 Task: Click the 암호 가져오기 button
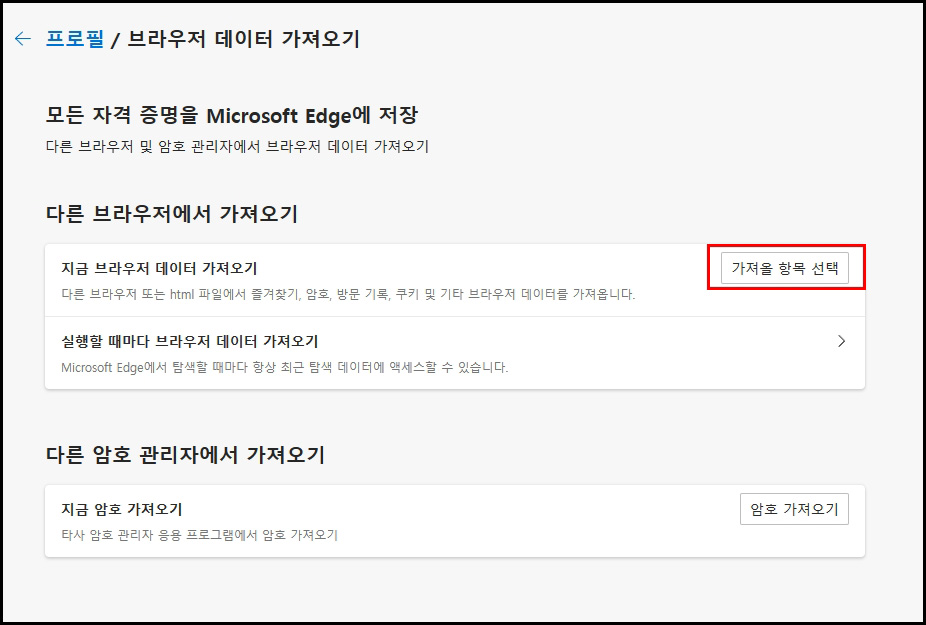coord(794,509)
